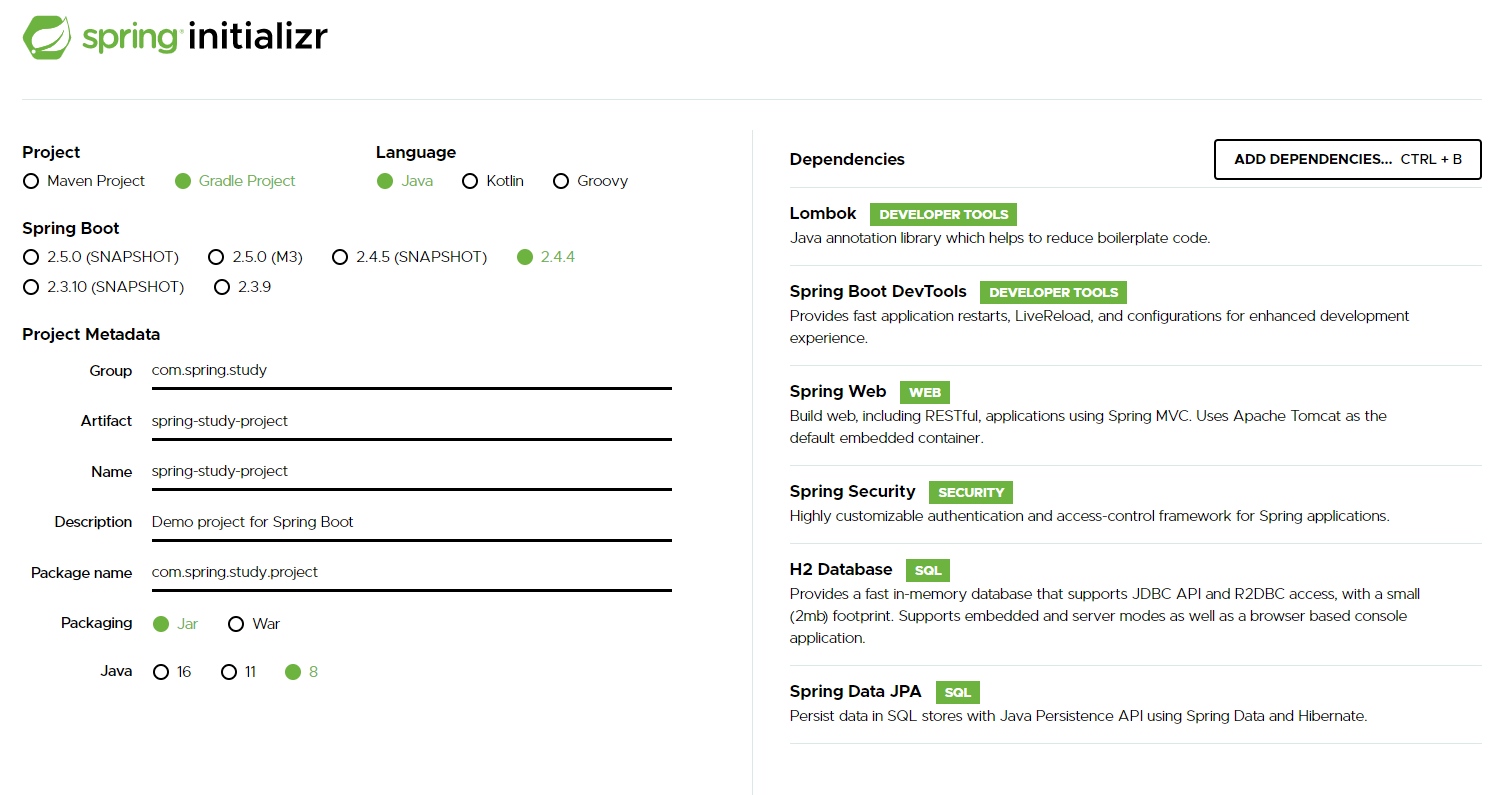Click the Project Metadata heading
1512x795 pixels.
tap(91, 335)
